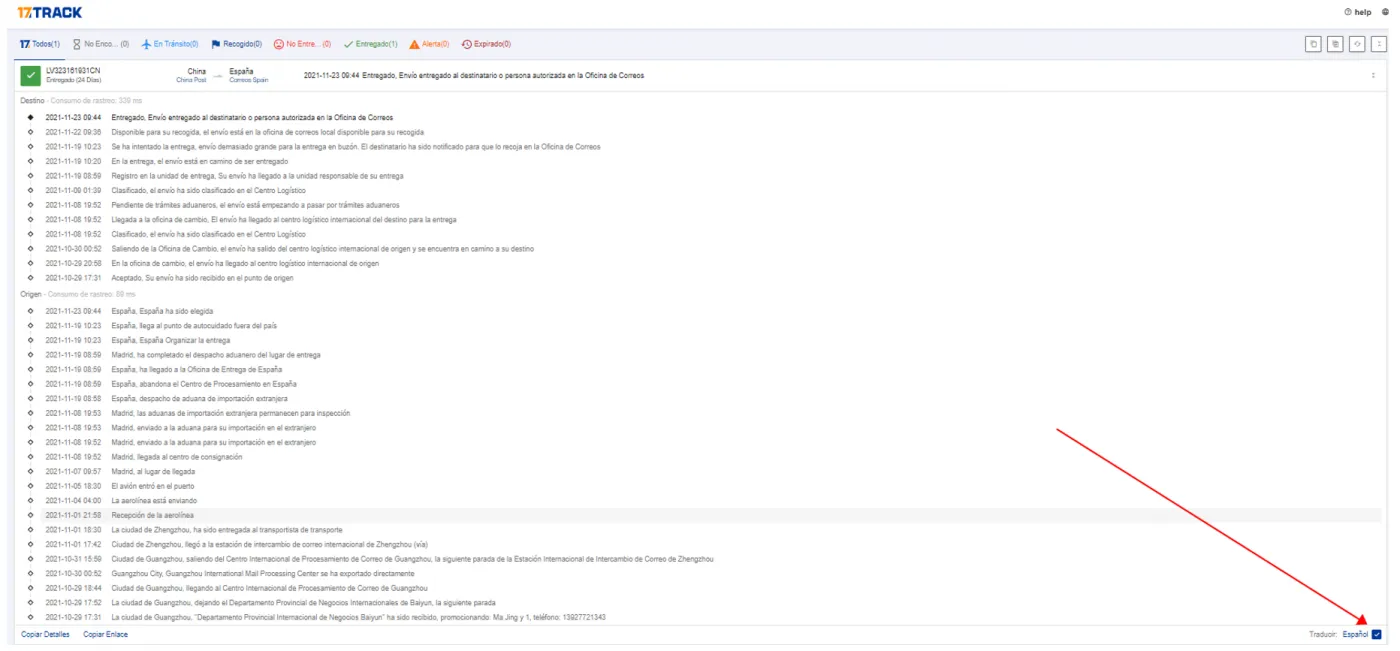Viewport: 1400px width, 651px height.
Task: Select the En Tránsito(0) filter tab
Action: tap(170, 44)
